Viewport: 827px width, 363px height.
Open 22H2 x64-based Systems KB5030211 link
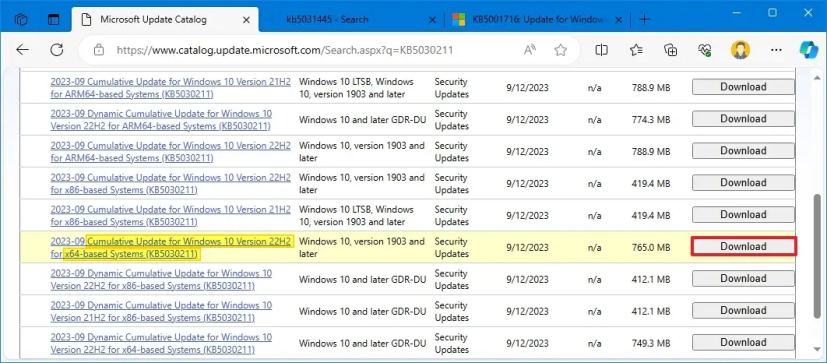pos(170,248)
